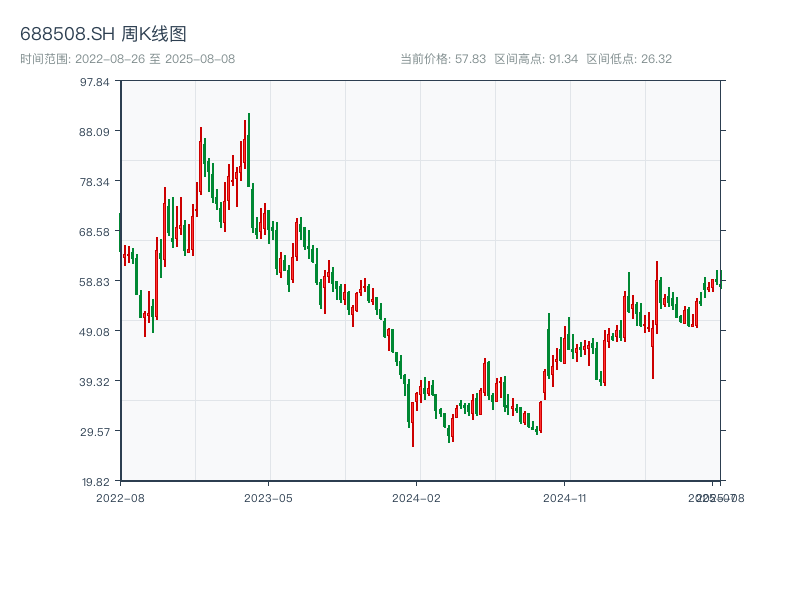Select the 时间范围 date range text
The image size is (800, 600).
[127, 59]
